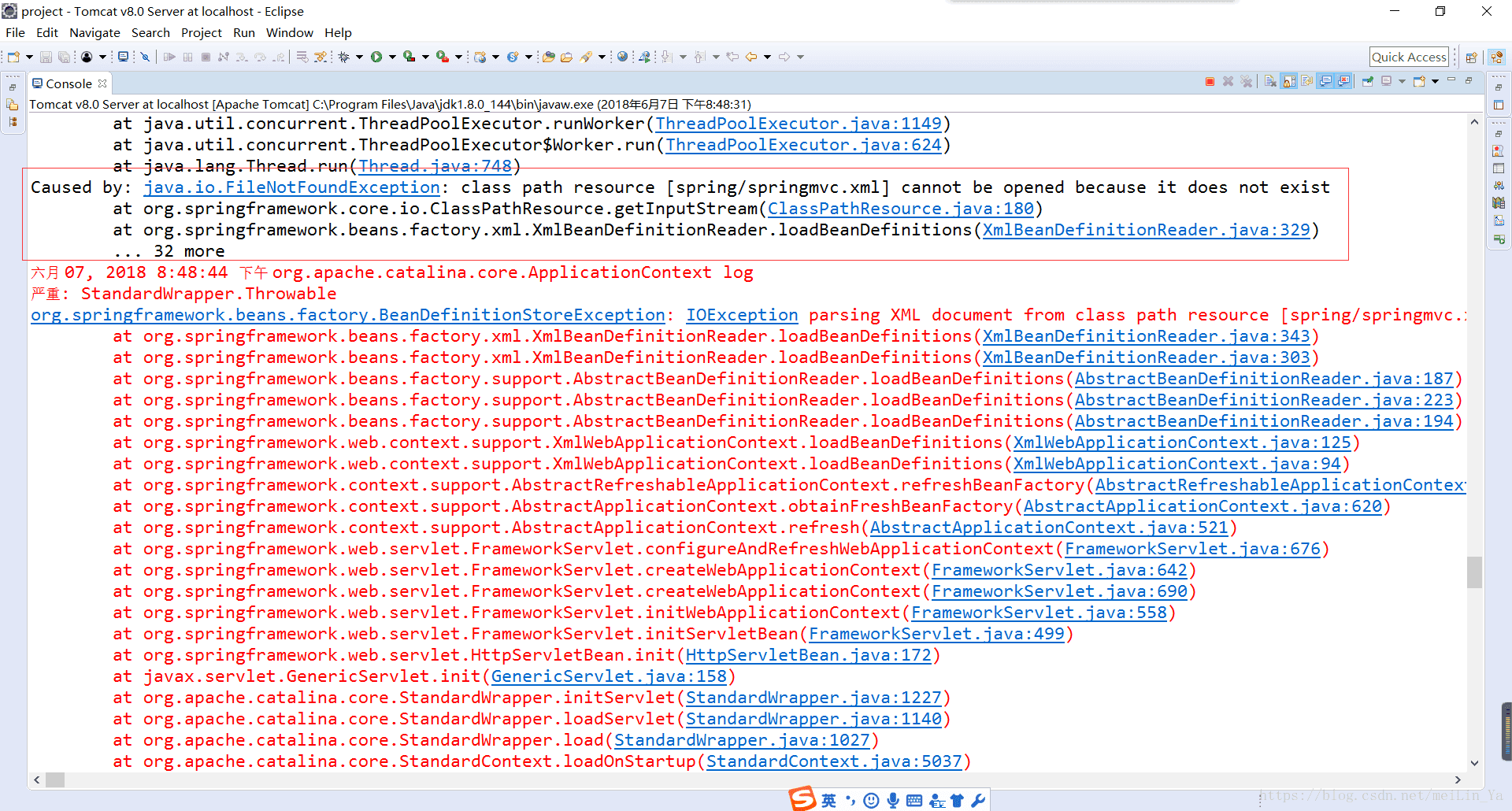The image size is (1512, 811).
Task: Open Display Selected Console dropdown arrow
Action: click(x=1402, y=81)
